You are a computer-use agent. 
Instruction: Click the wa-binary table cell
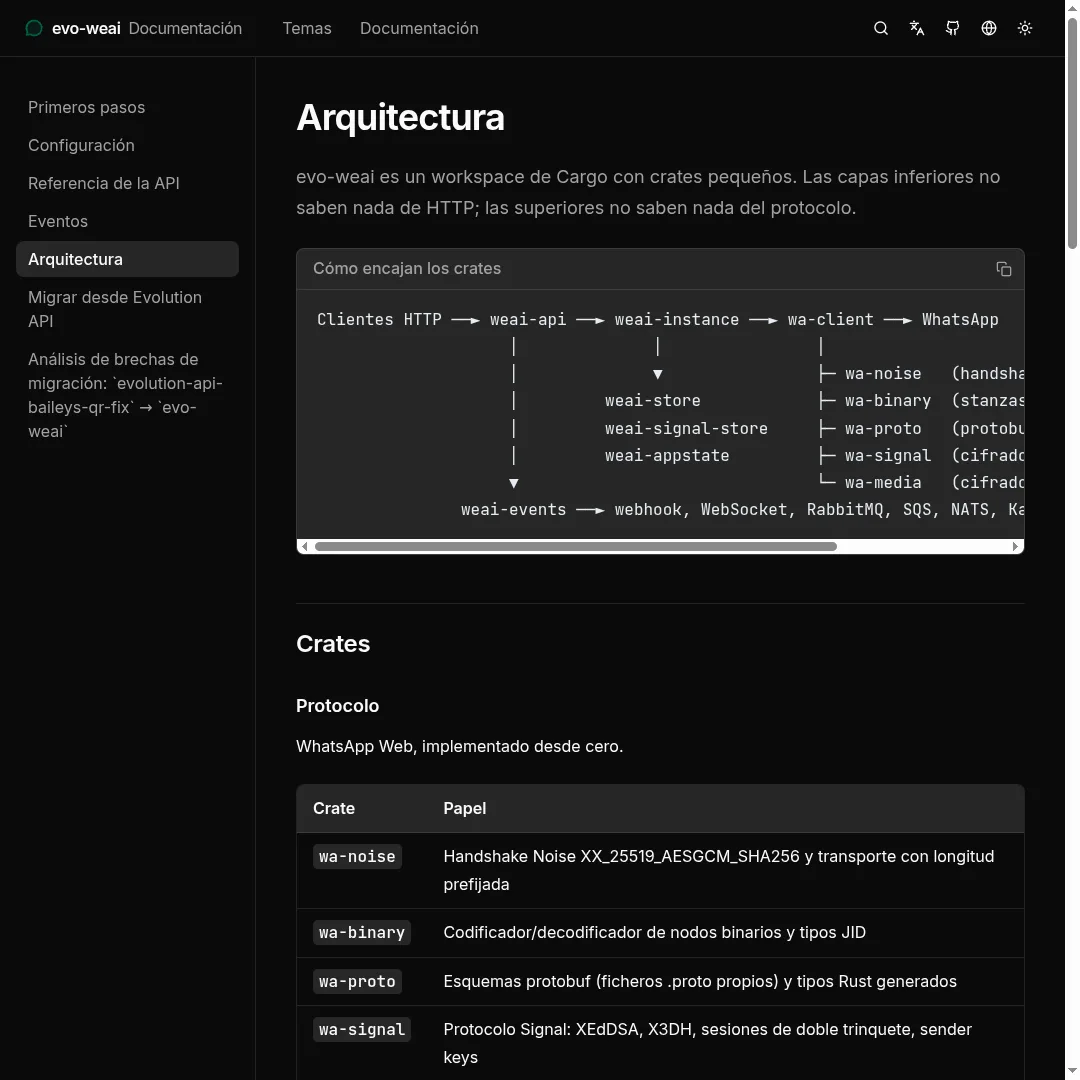[x=362, y=932]
